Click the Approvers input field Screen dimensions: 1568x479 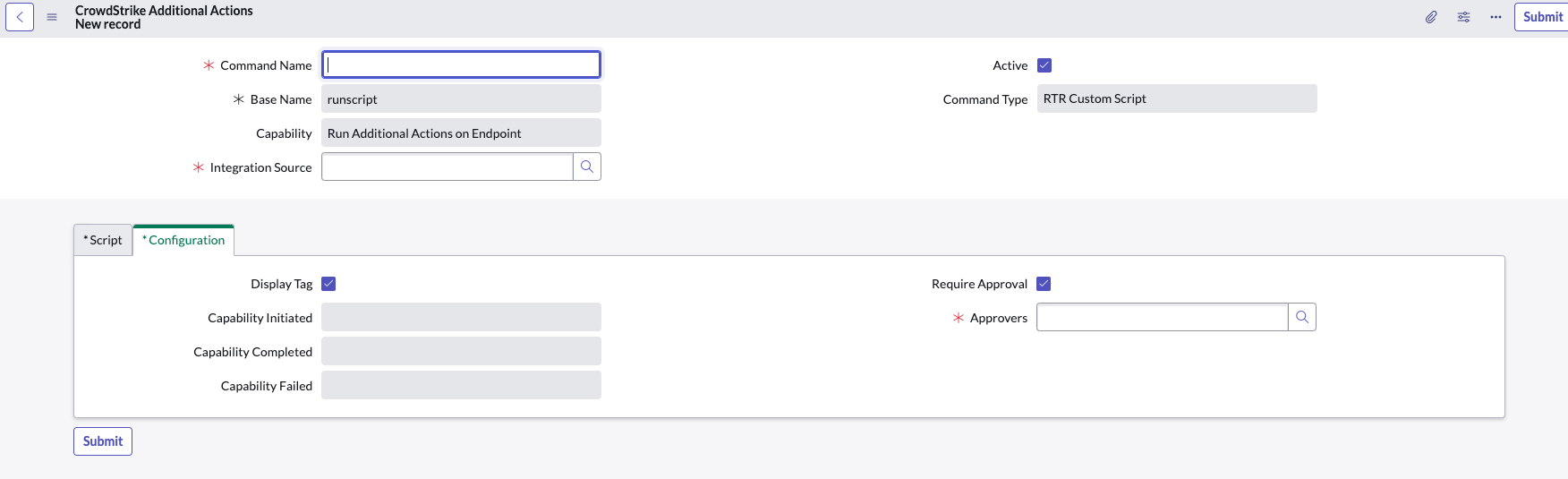1163,317
